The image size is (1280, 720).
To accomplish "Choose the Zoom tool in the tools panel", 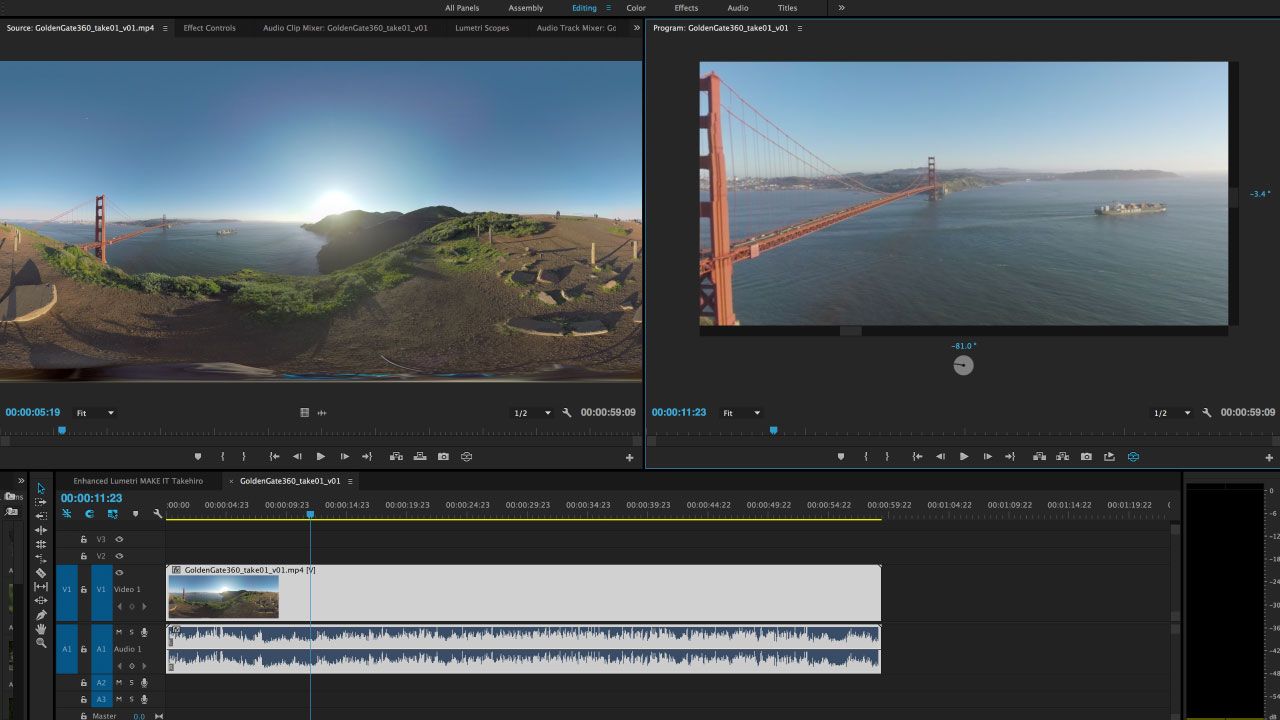I will click(x=41, y=643).
